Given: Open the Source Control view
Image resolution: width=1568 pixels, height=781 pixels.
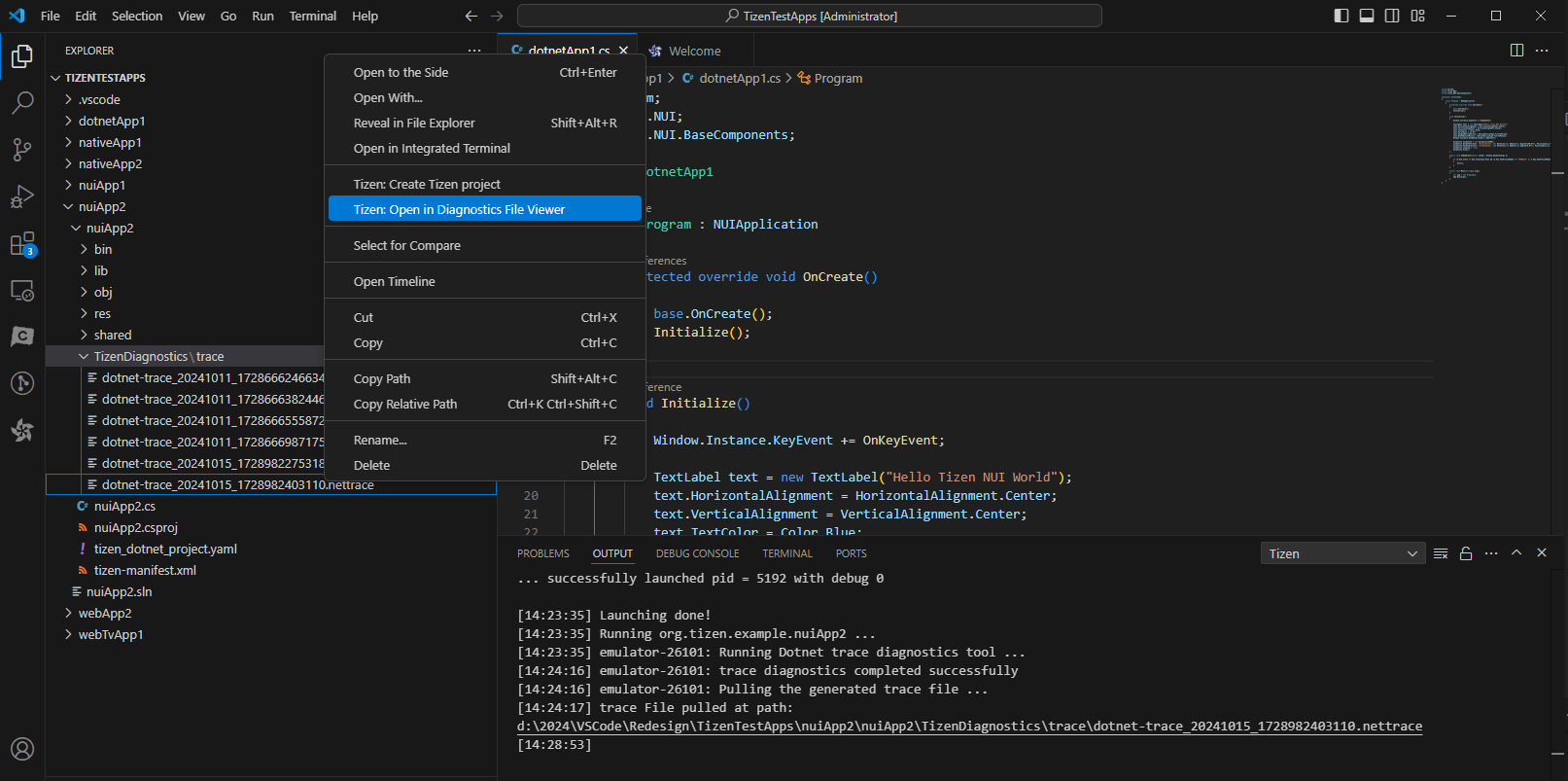Looking at the screenshot, I should [x=21, y=149].
